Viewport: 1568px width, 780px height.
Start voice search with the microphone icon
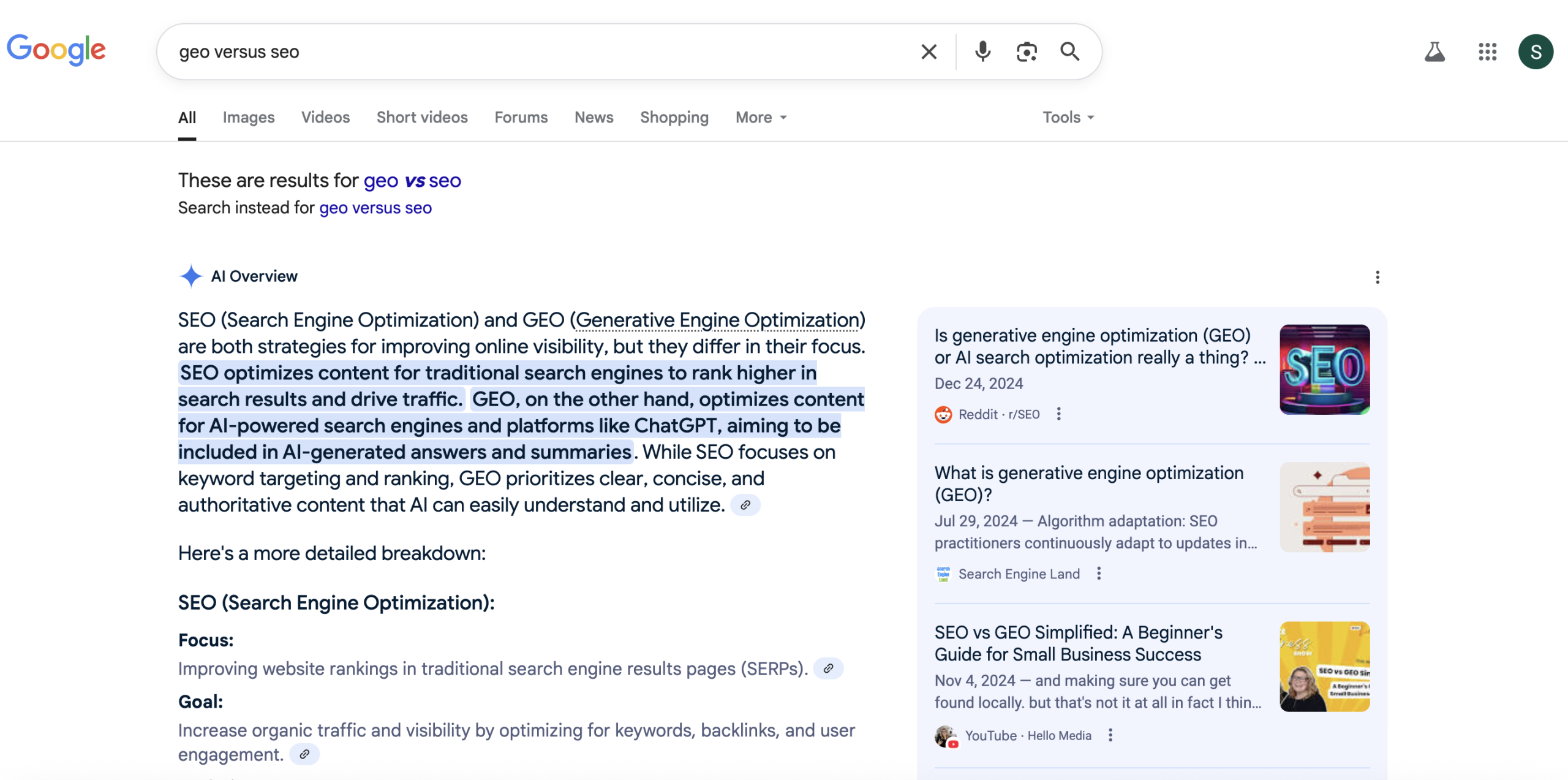982,51
